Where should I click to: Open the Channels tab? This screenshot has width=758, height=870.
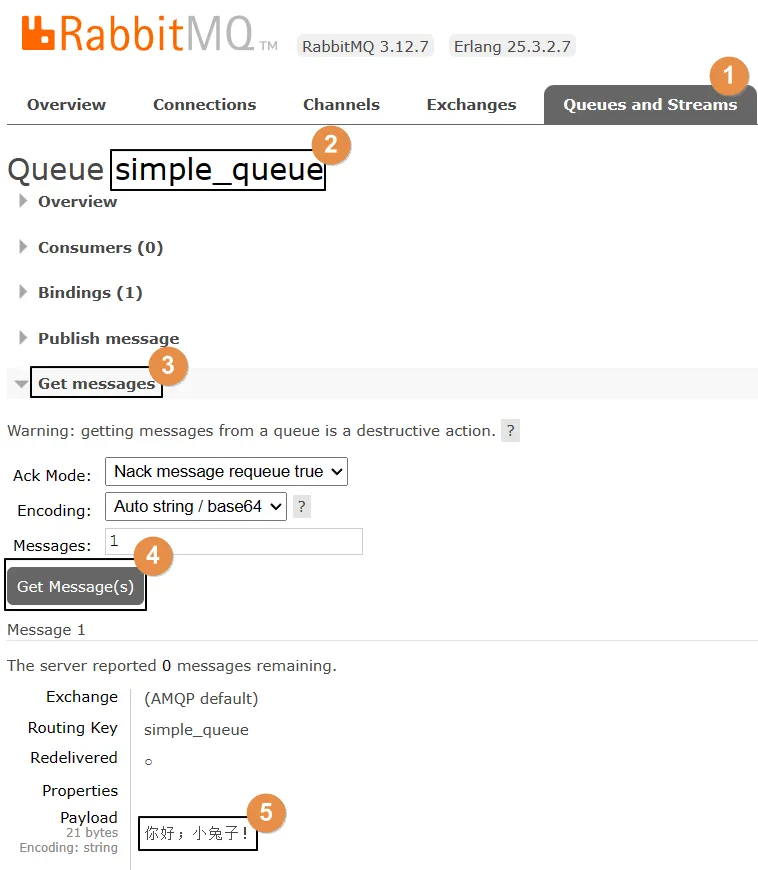point(341,105)
